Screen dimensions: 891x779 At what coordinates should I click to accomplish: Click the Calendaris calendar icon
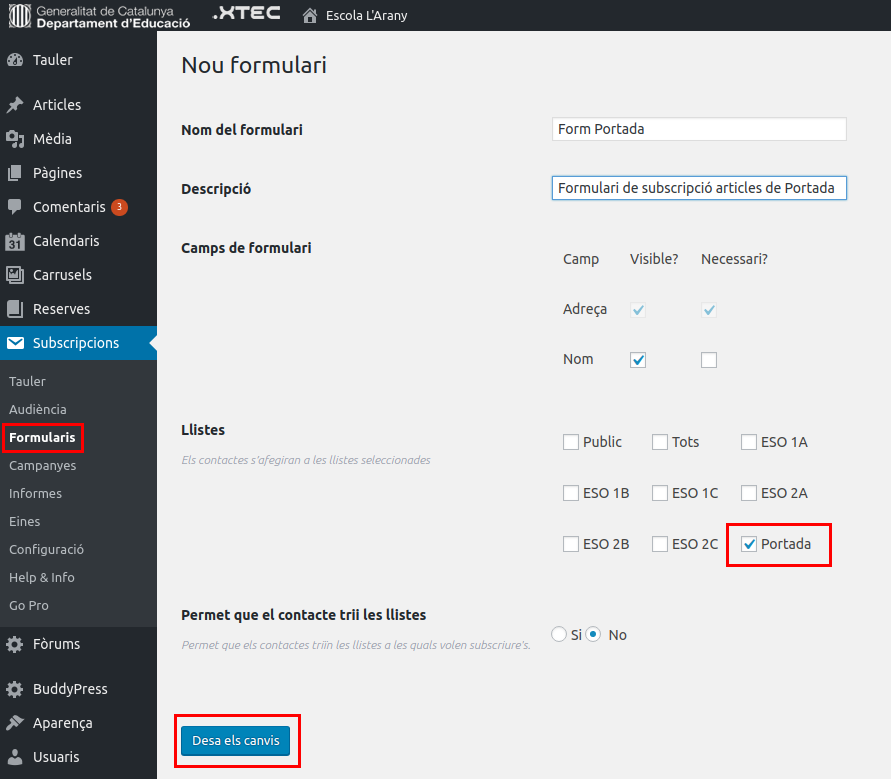pyautogui.click(x=15, y=241)
